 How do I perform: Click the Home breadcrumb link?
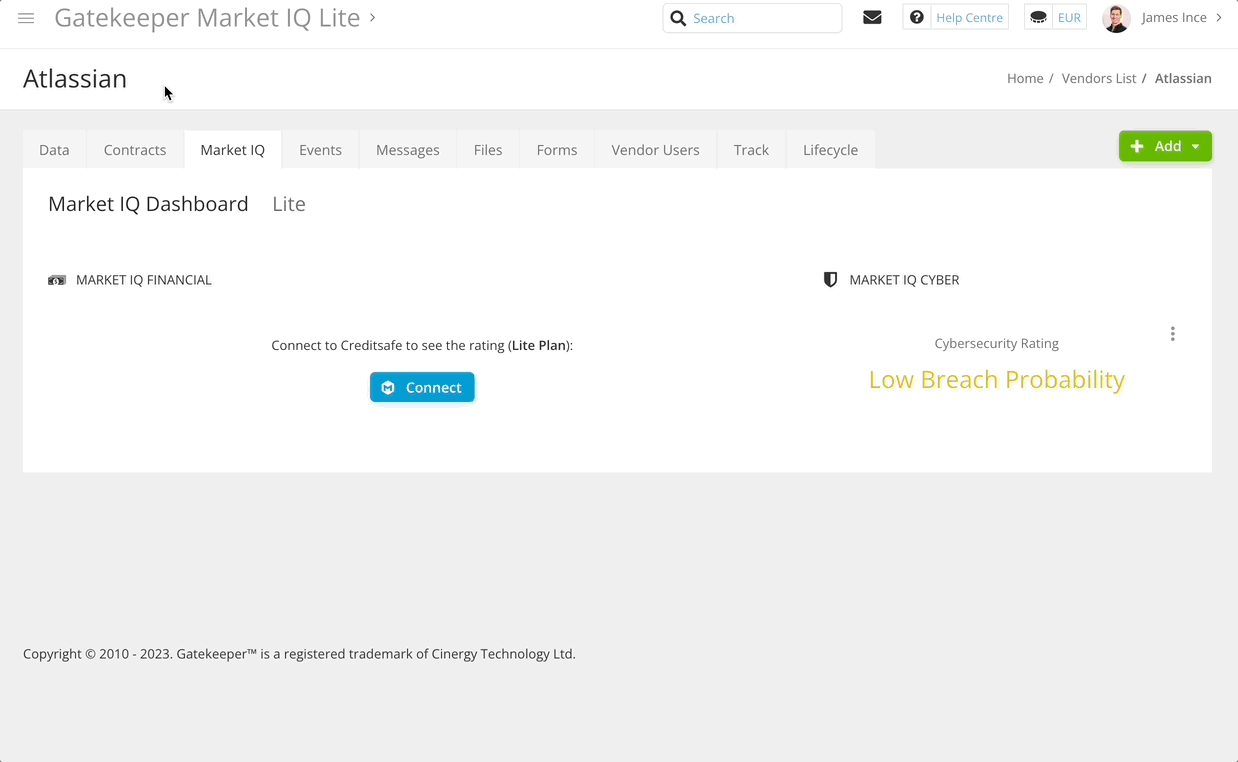pyautogui.click(x=1024, y=78)
